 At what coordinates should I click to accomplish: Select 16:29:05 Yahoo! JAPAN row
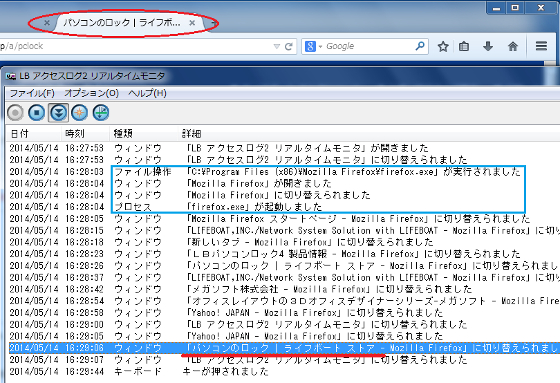pos(284,336)
